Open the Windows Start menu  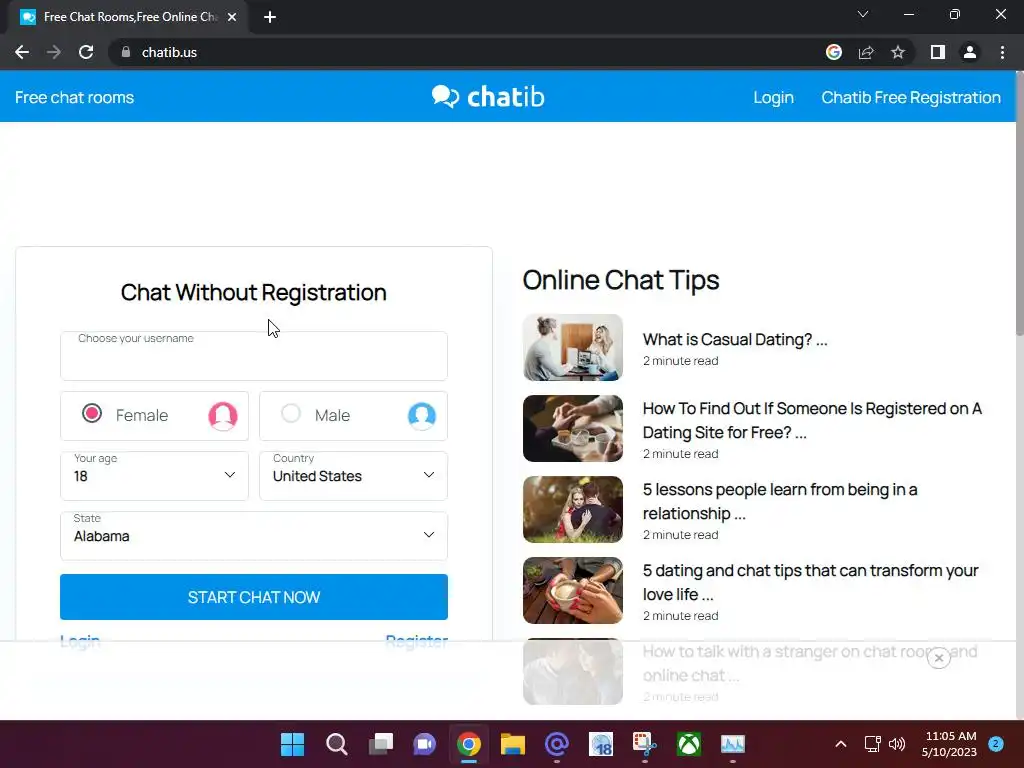pyautogui.click(x=292, y=744)
